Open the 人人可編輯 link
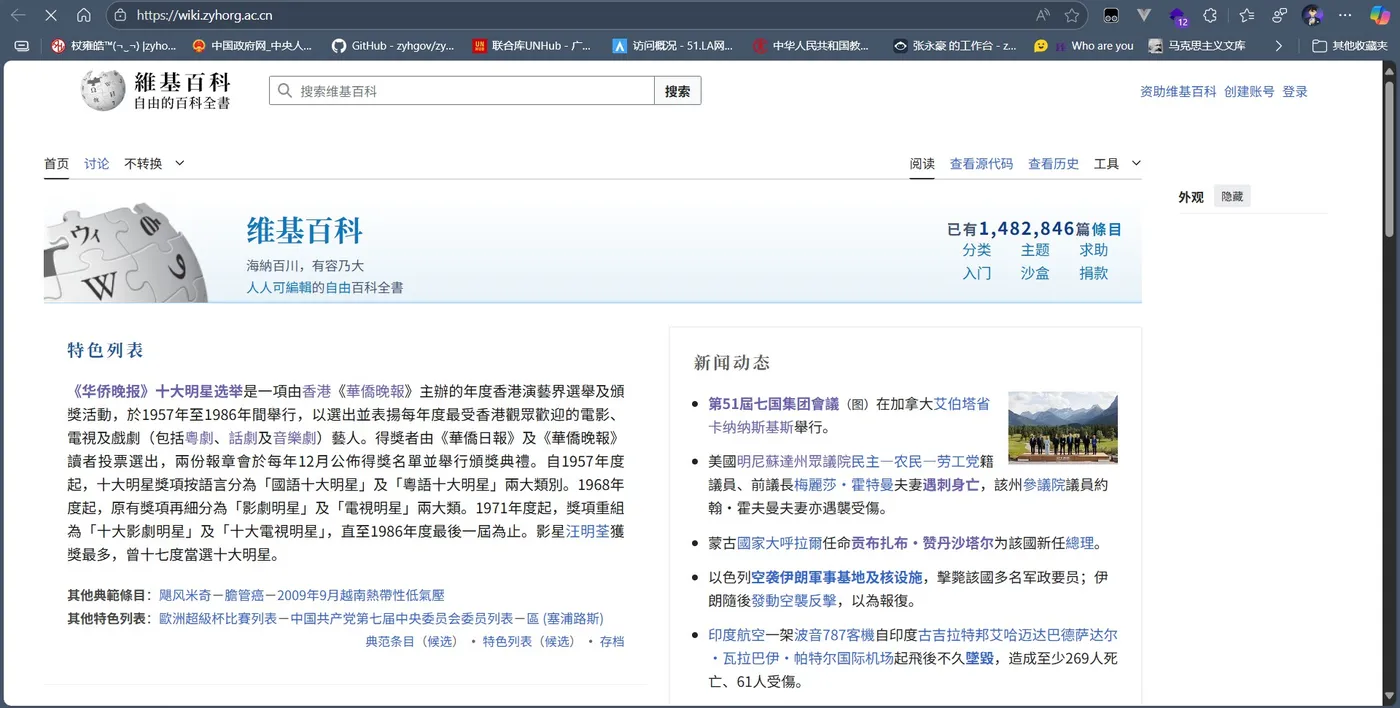The width and height of the screenshot is (1400, 708). 279,287
